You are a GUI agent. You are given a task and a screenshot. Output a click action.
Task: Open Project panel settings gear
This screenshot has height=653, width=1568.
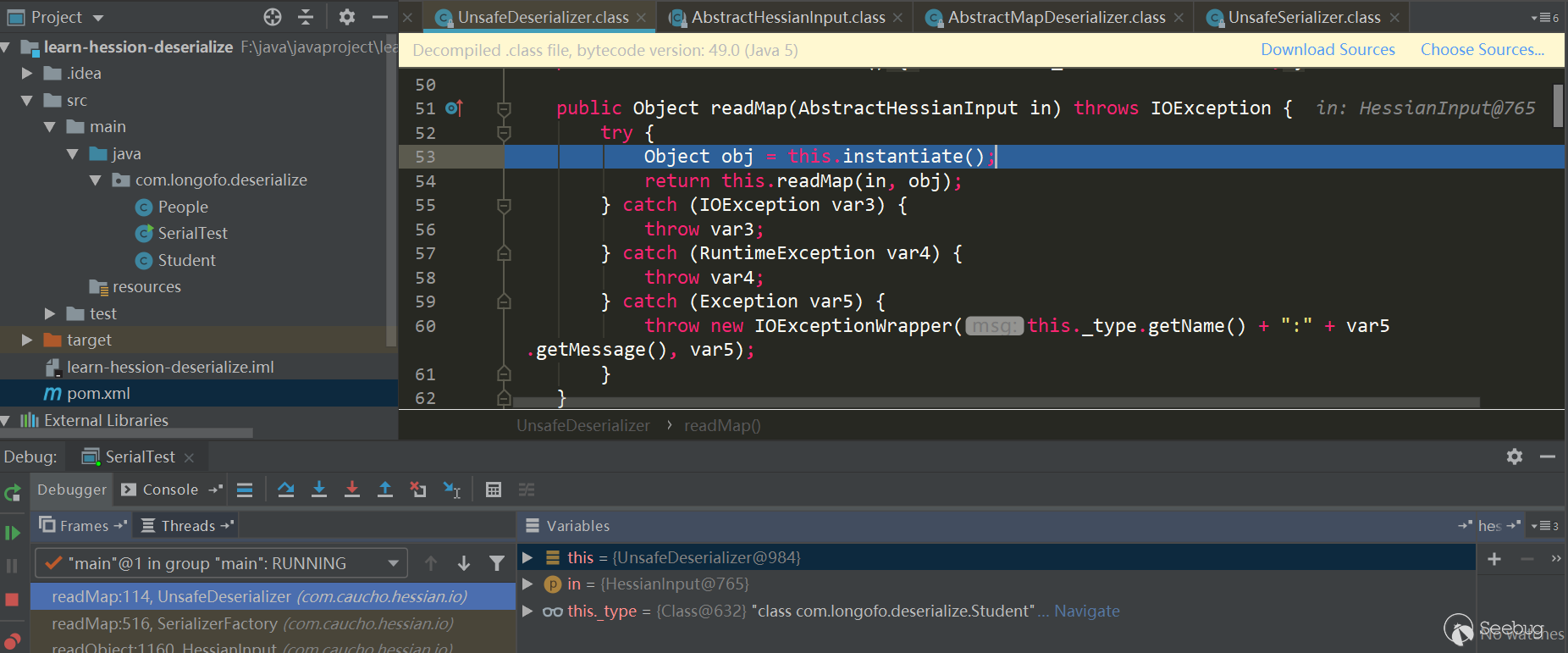point(347,17)
